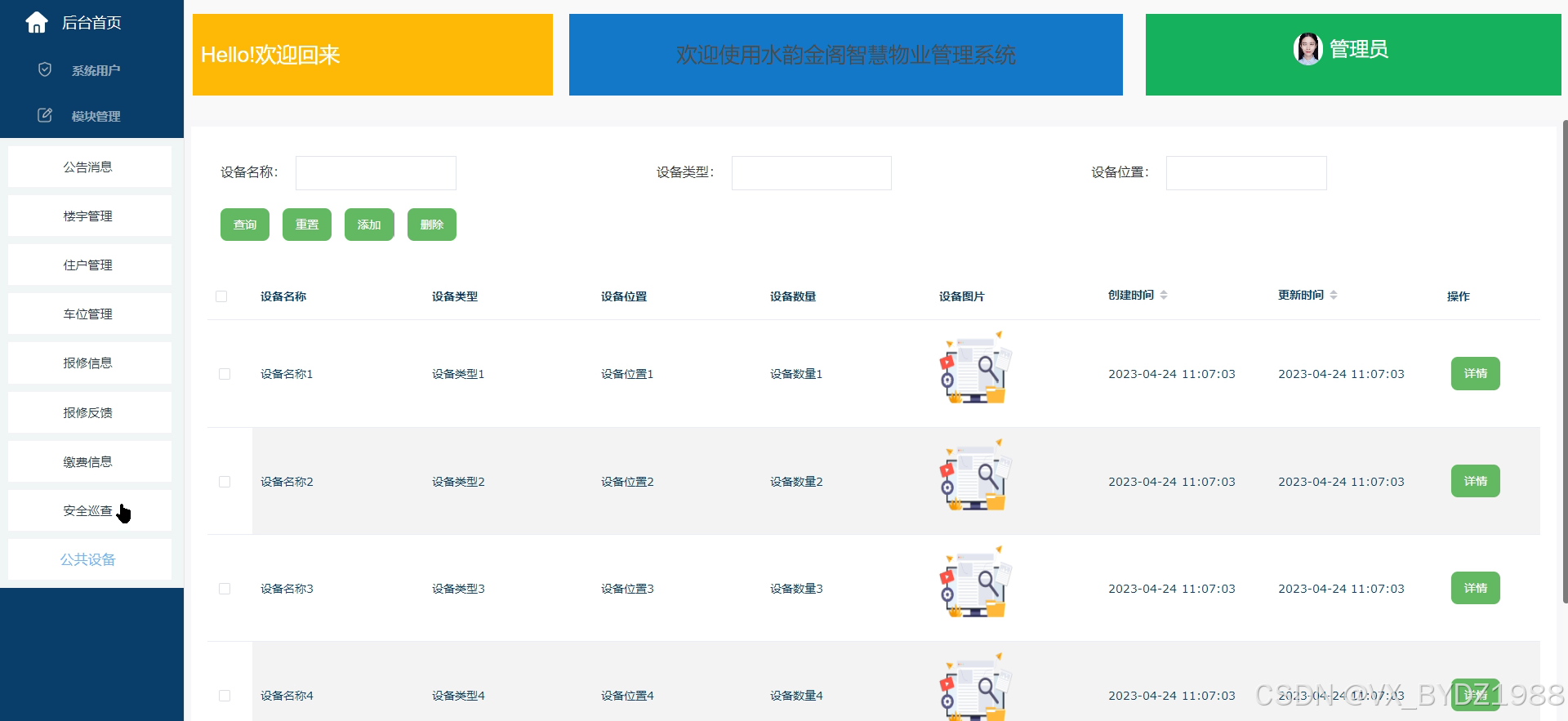Open the 车位管理 menu item
1568x721 pixels.
(x=90, y=314)
